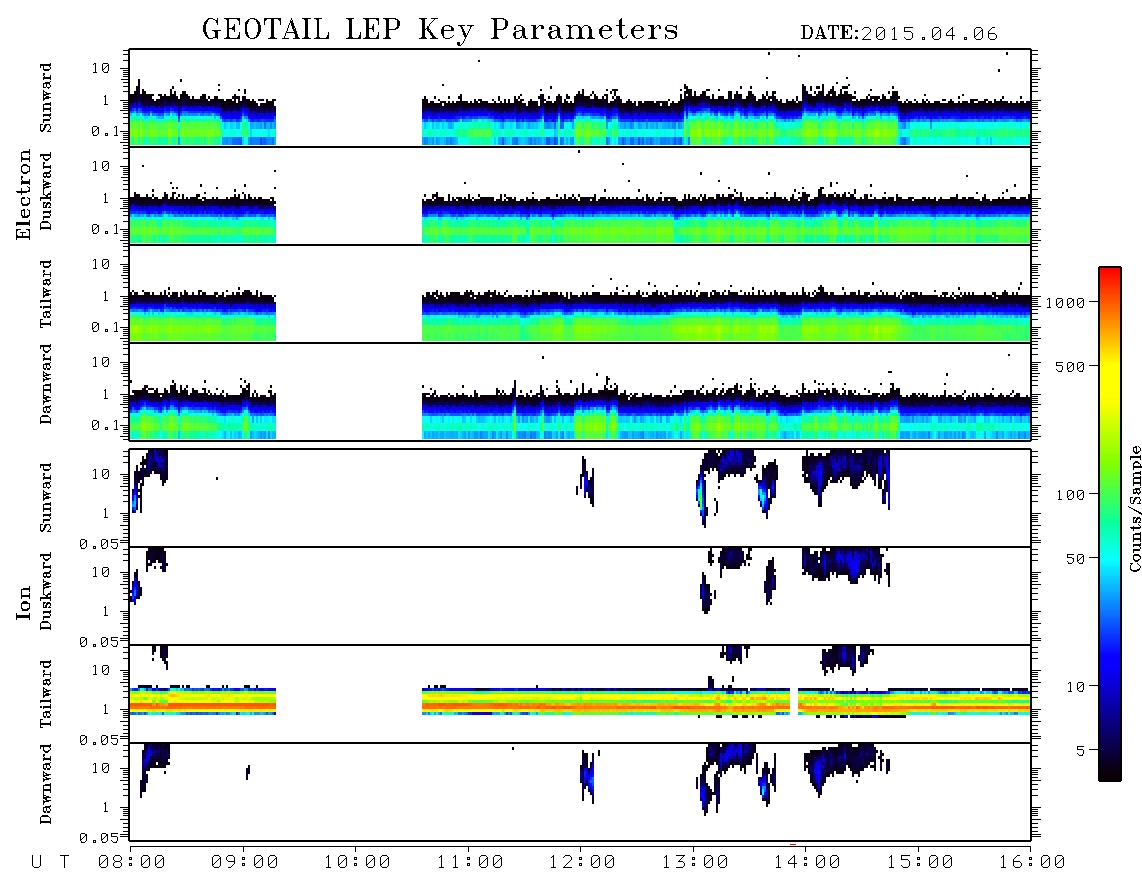
Task: Click the '15:00' time tick label
Action: [x=920, y=863]
